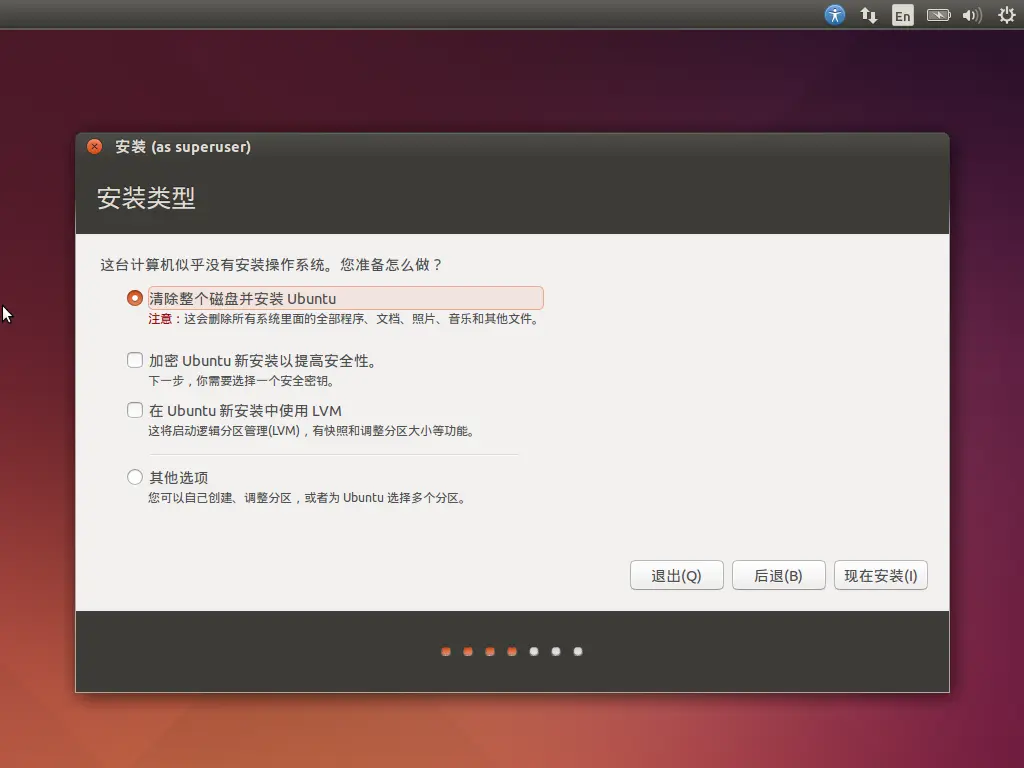Image resolution: width=1024 pixels, height=768 pixels.
Task: Select 清除整个磁盘并安装 Ubuntu radio option
Action: 135,298
